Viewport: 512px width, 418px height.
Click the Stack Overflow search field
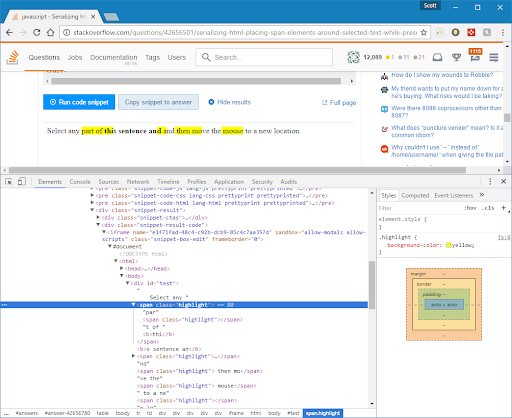pyautogui.click(x=264, y=57)
